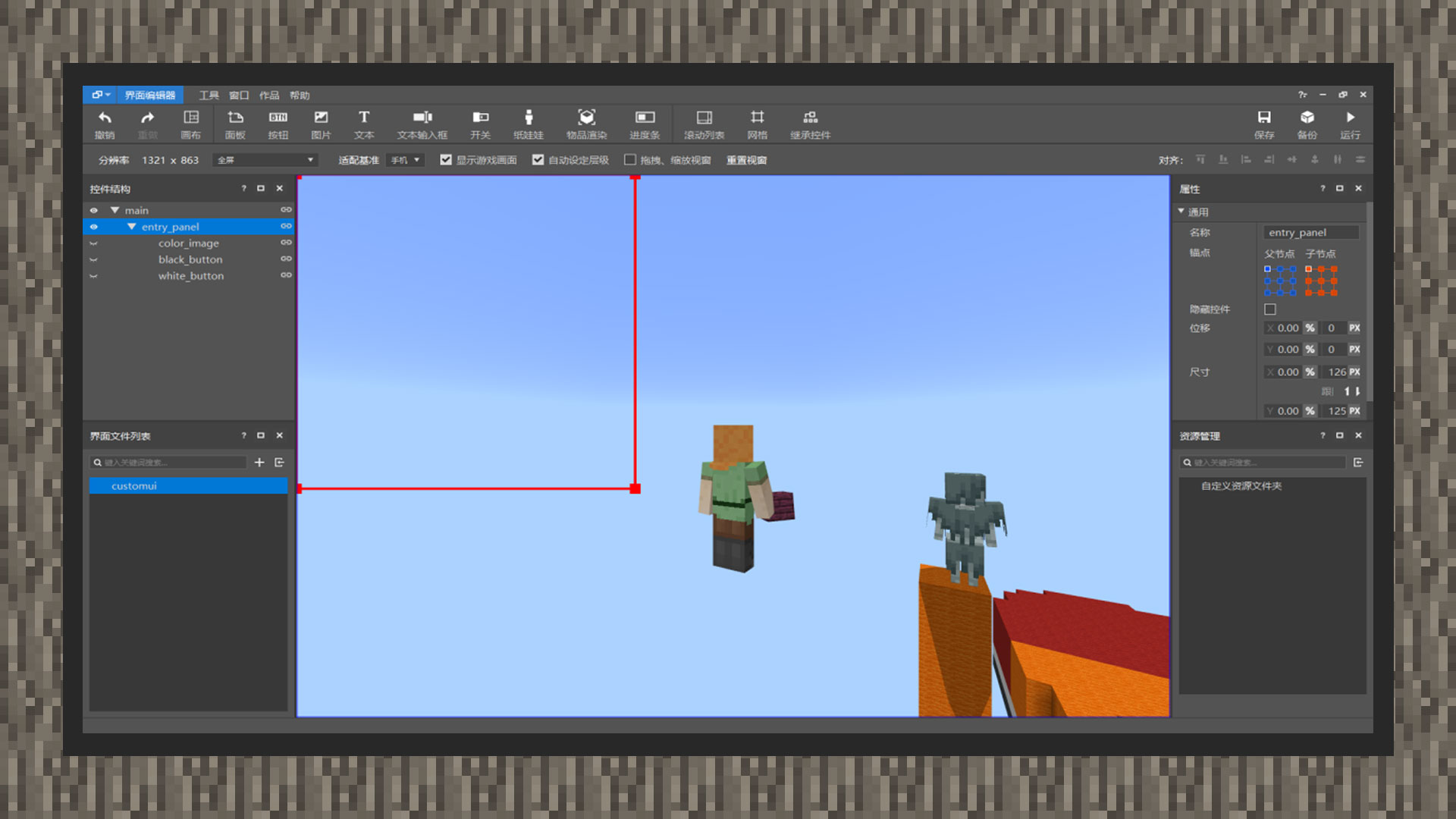This screenshot has height=819, width=1456.
Task: Click the import icon in 资源管理 panel
Action: click(1358, 463)
